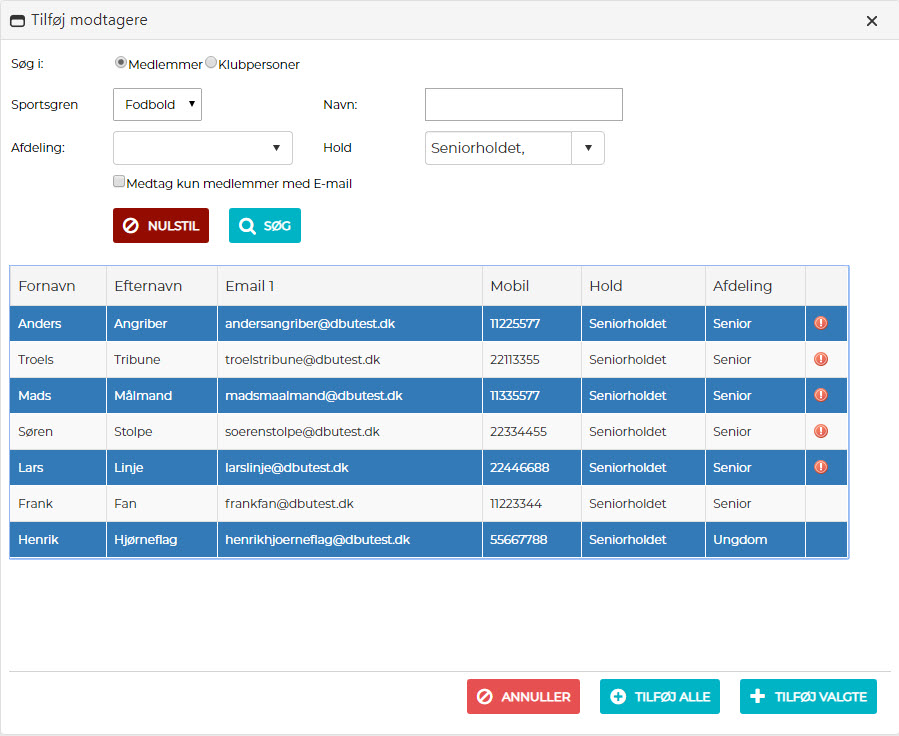Click warning icon in Anders Angriber row

tap(821, 323)
